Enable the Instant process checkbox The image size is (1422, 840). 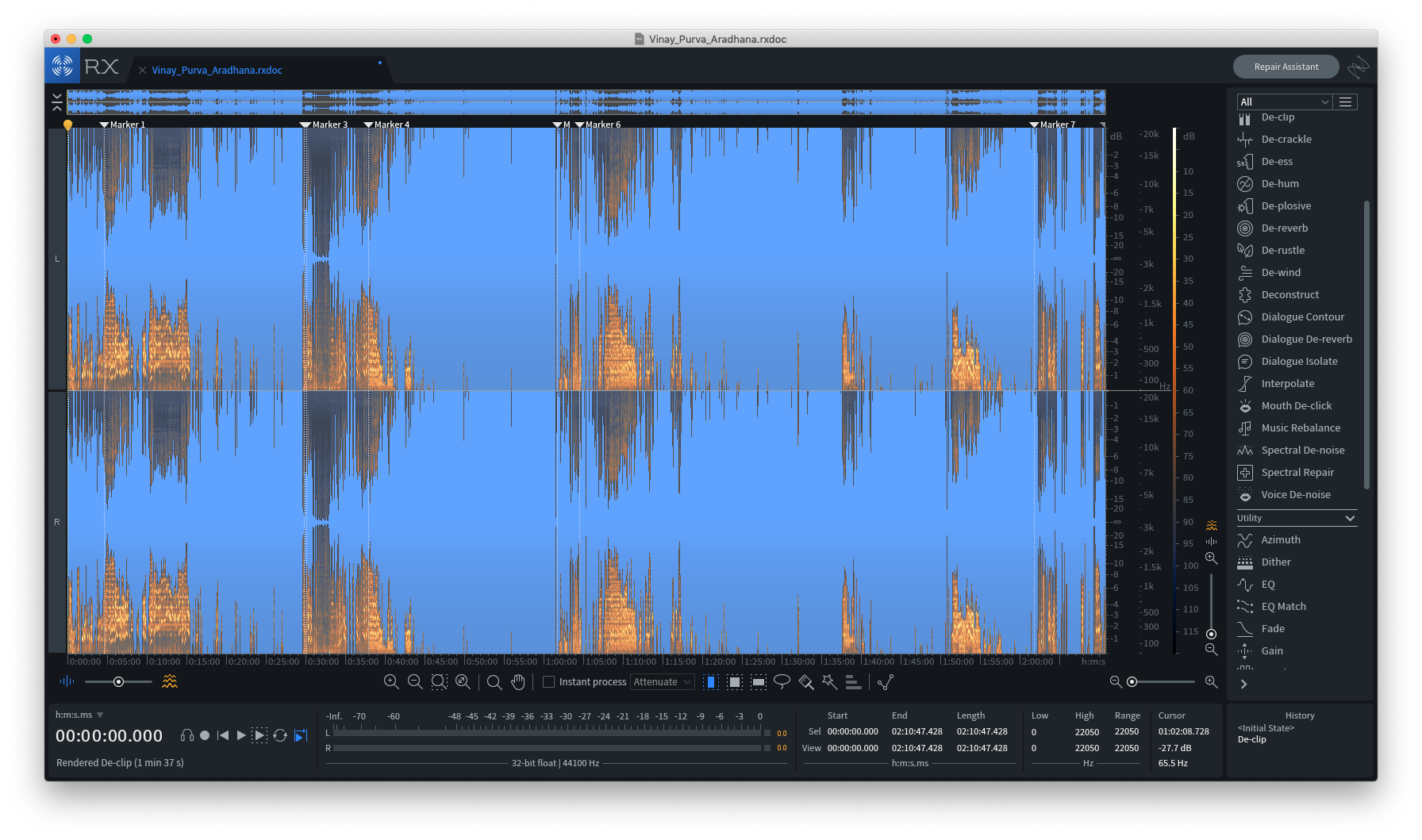pos(548,681)
